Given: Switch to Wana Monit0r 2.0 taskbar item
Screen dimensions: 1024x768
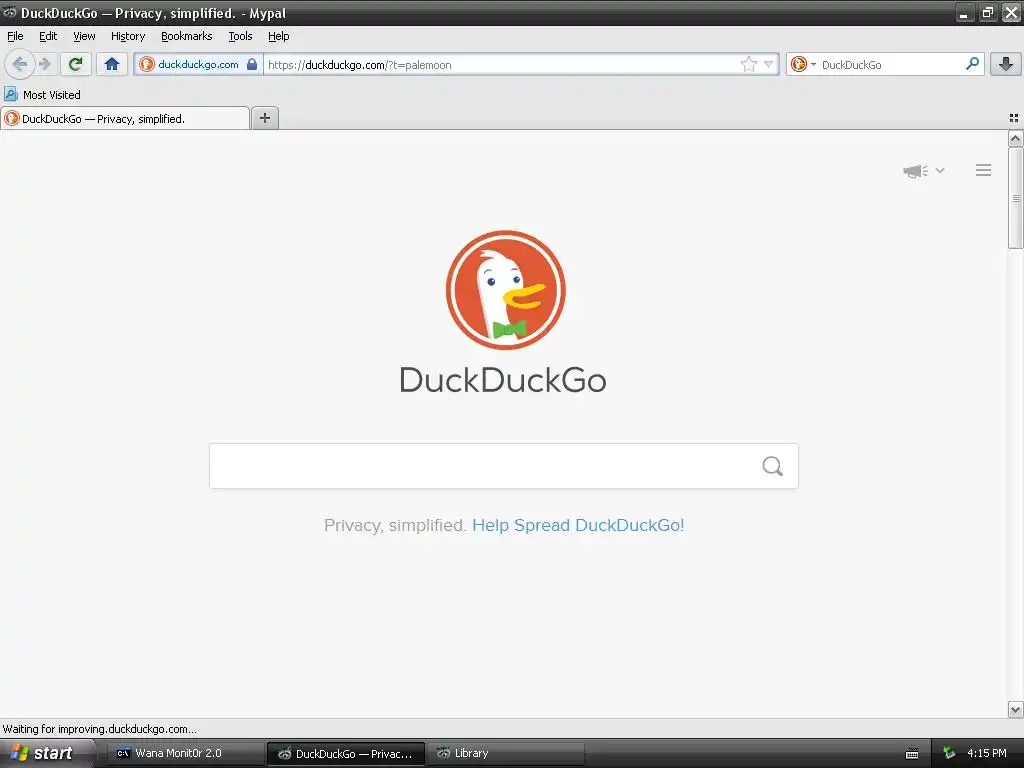Looking at the screenshot, I should tap(184, 753).
